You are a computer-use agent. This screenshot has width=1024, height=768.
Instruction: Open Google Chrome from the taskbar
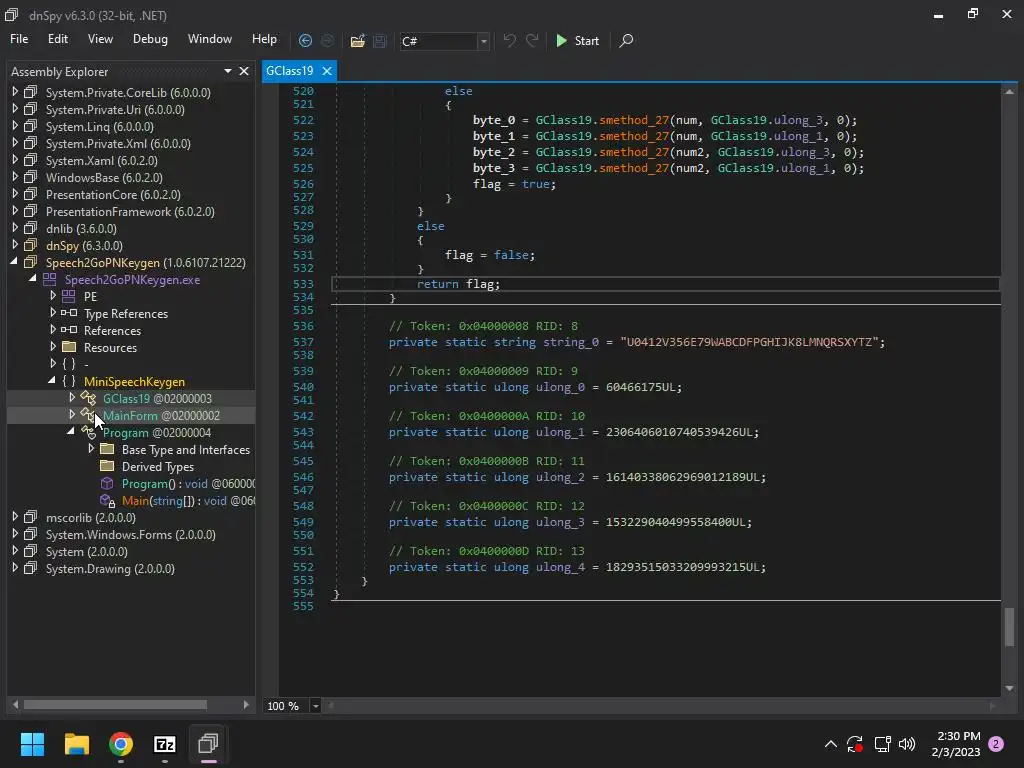tap(121, 744)
